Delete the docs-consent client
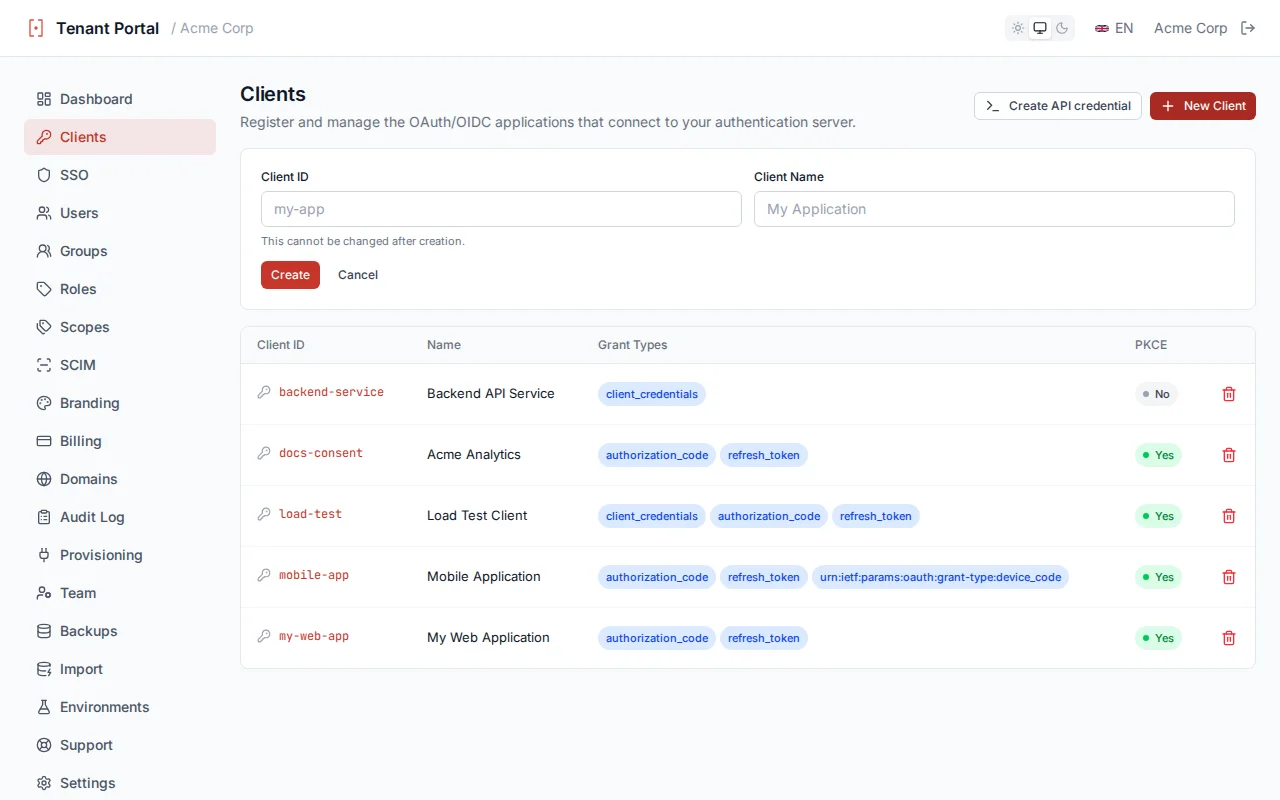Image resolution: width=1280 pixels, height=800 pixels. 1229,455
